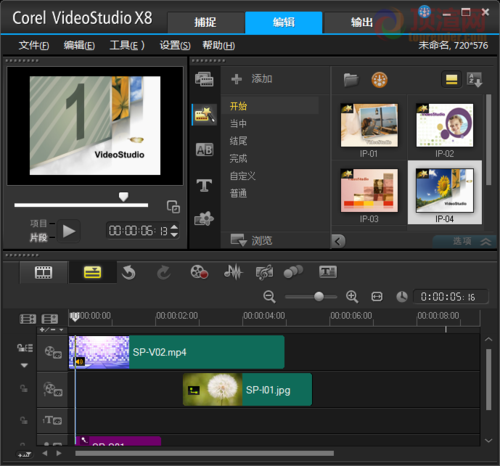Open the Record/Capture option tool

tap(199, 272)
